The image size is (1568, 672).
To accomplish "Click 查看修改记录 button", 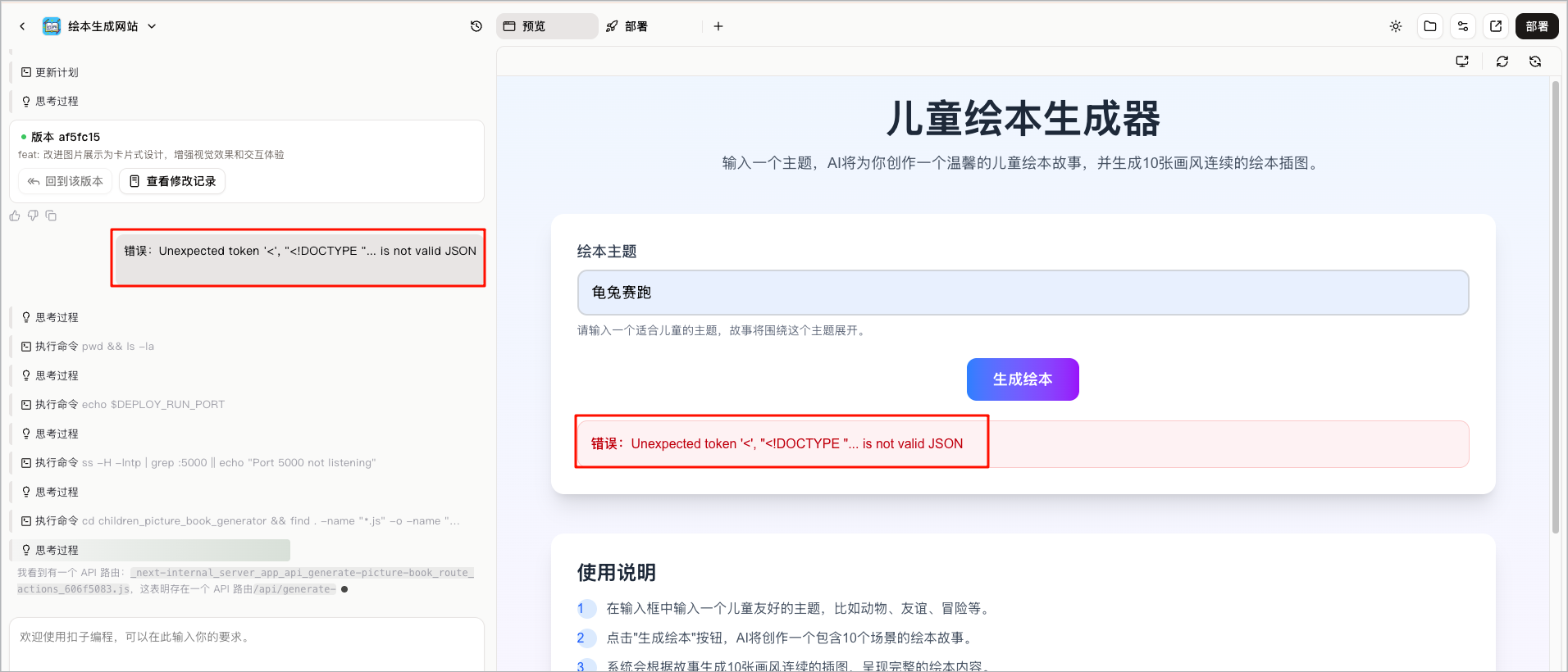I will point(172,181).
